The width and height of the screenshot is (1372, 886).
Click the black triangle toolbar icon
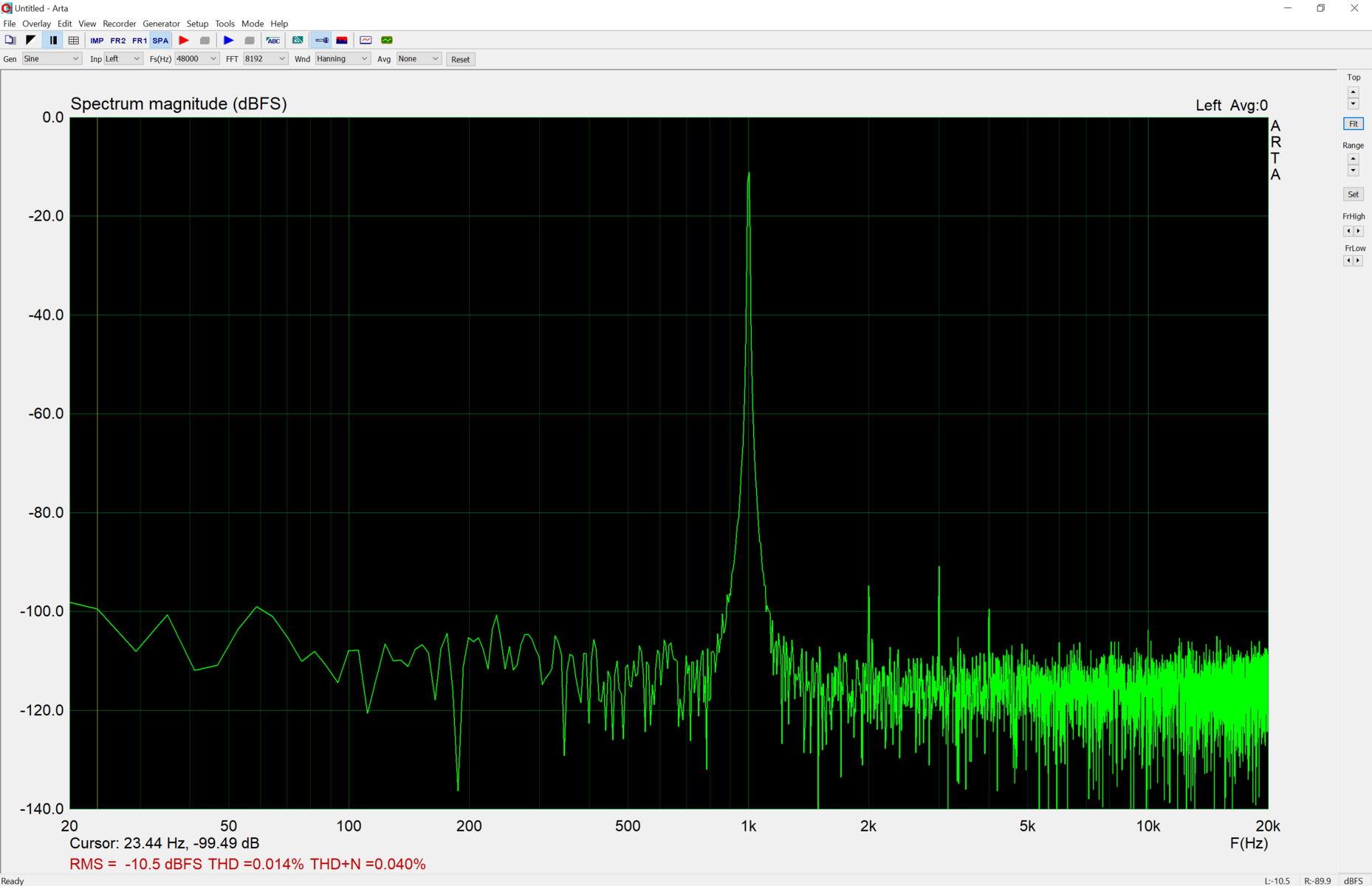click(30, 40)
